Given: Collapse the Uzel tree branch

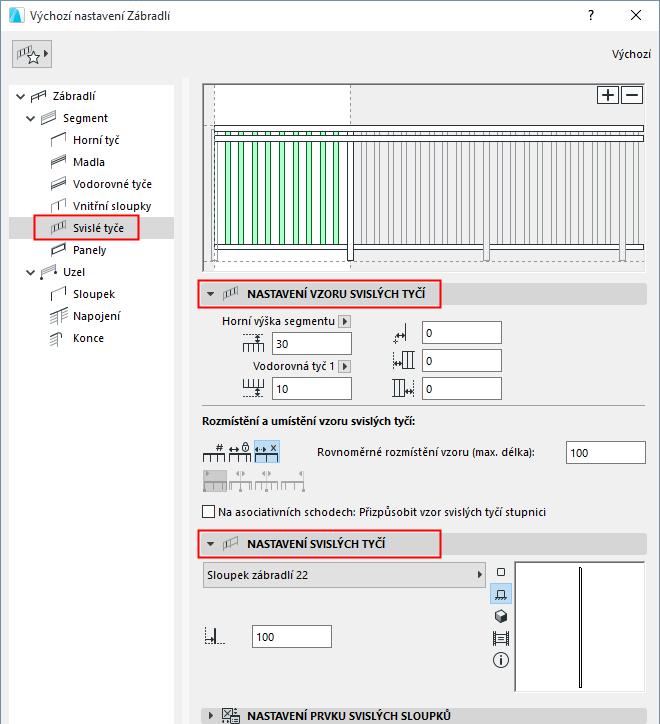Looking at the screenshot, I should click(x=30, y=272).
